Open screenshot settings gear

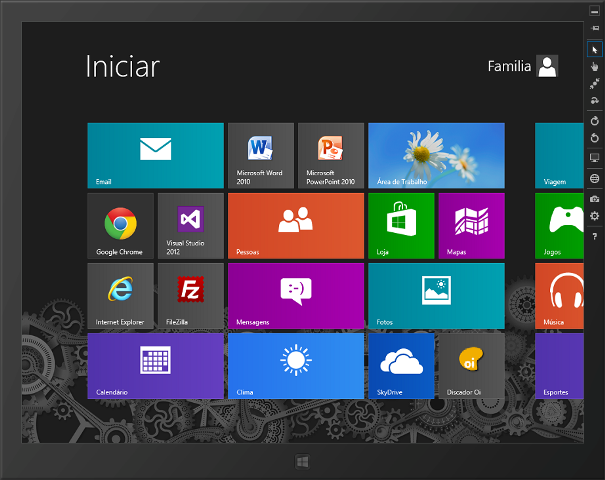(595, 216)
